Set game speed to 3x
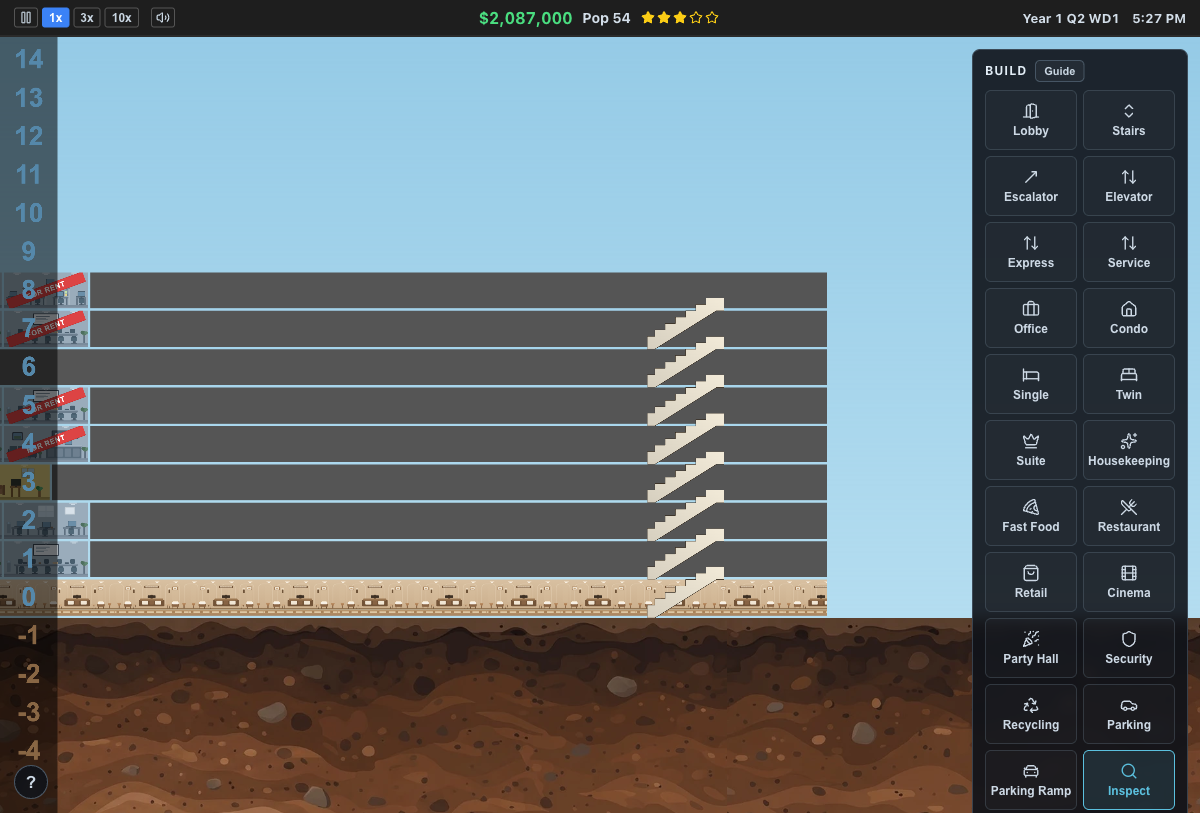The width and height of the screenshot is (1200, 813). tap(87, 18)
